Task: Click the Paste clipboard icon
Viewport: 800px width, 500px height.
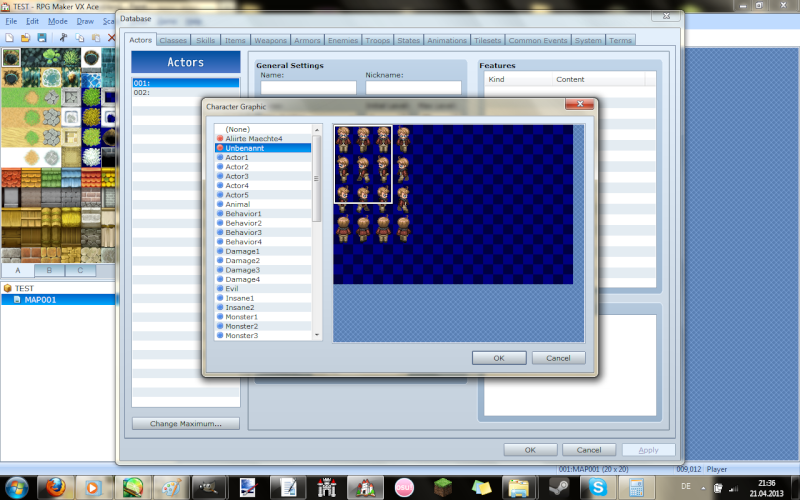Action: click(96, 38)
